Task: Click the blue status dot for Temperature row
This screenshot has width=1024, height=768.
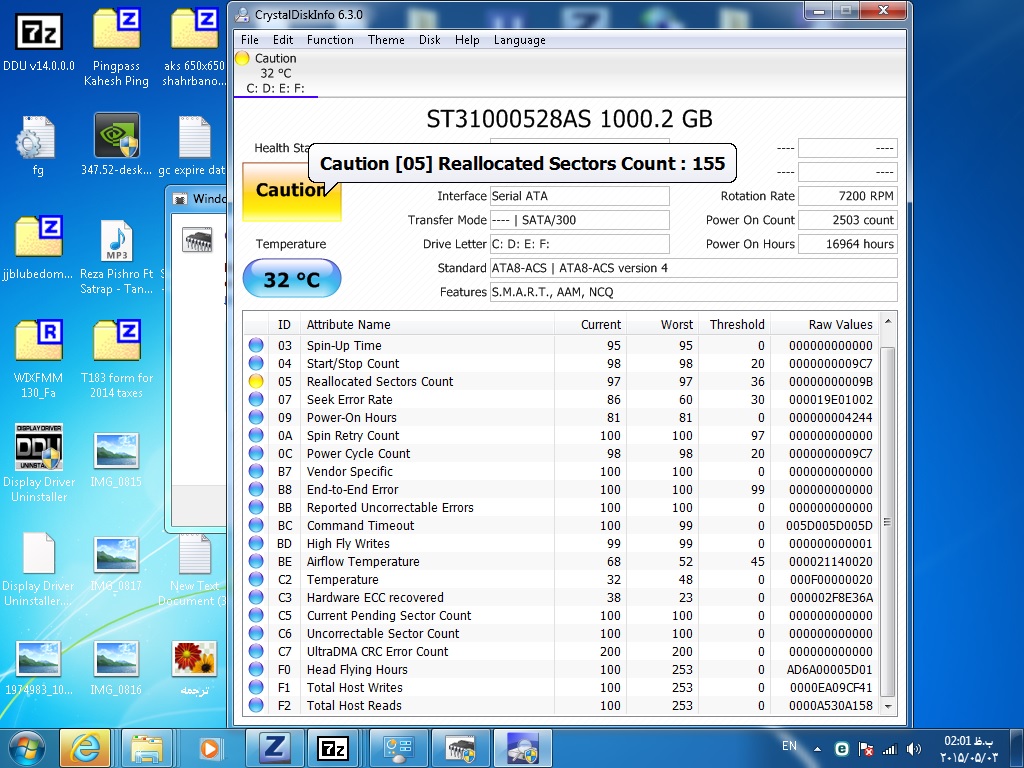Action: pyautogui.click(x=256, y=579)
